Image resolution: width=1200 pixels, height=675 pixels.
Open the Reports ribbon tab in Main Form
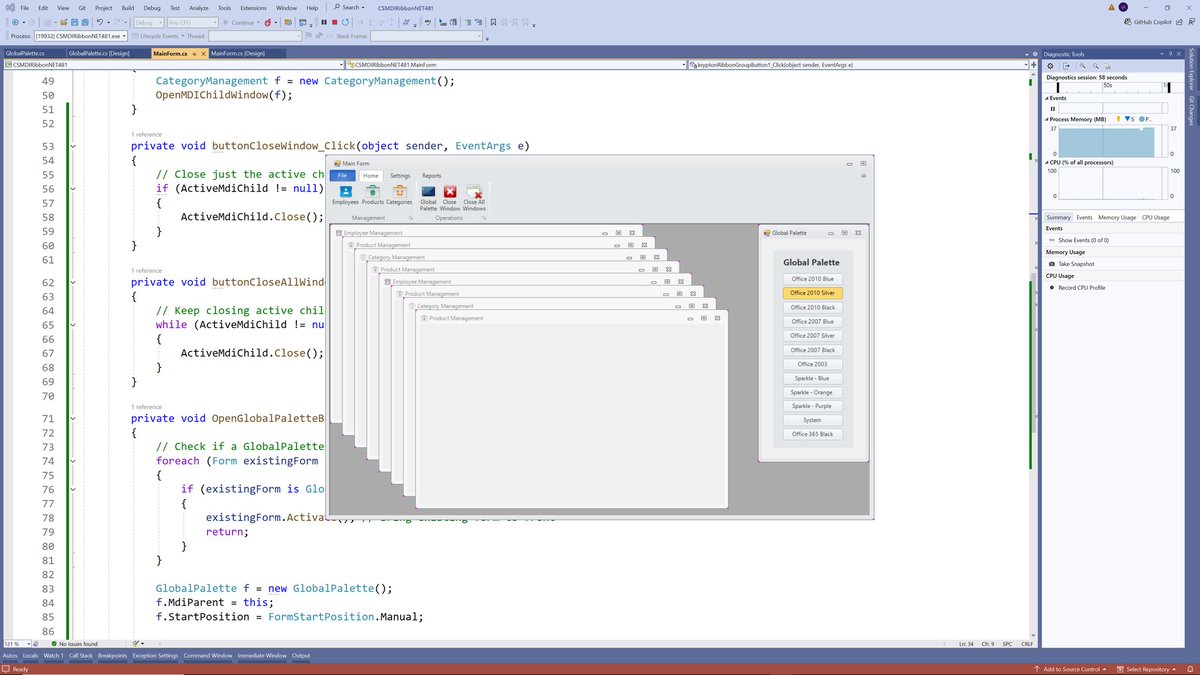point(431,175)
